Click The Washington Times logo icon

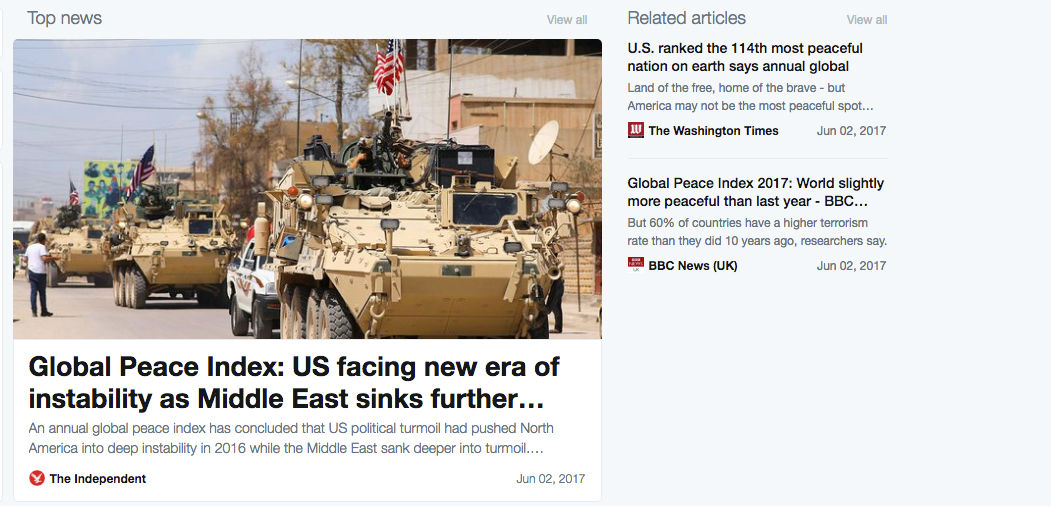pyautogui.click(x=635, y=130)
